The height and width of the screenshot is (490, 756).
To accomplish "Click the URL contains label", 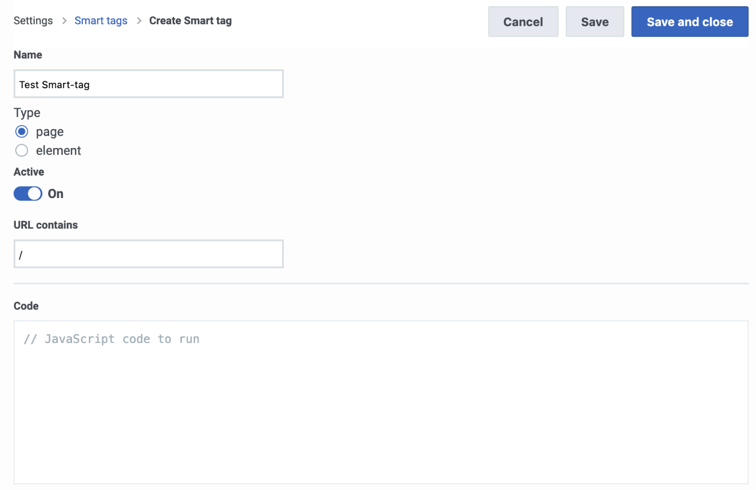I will point(46,225).
